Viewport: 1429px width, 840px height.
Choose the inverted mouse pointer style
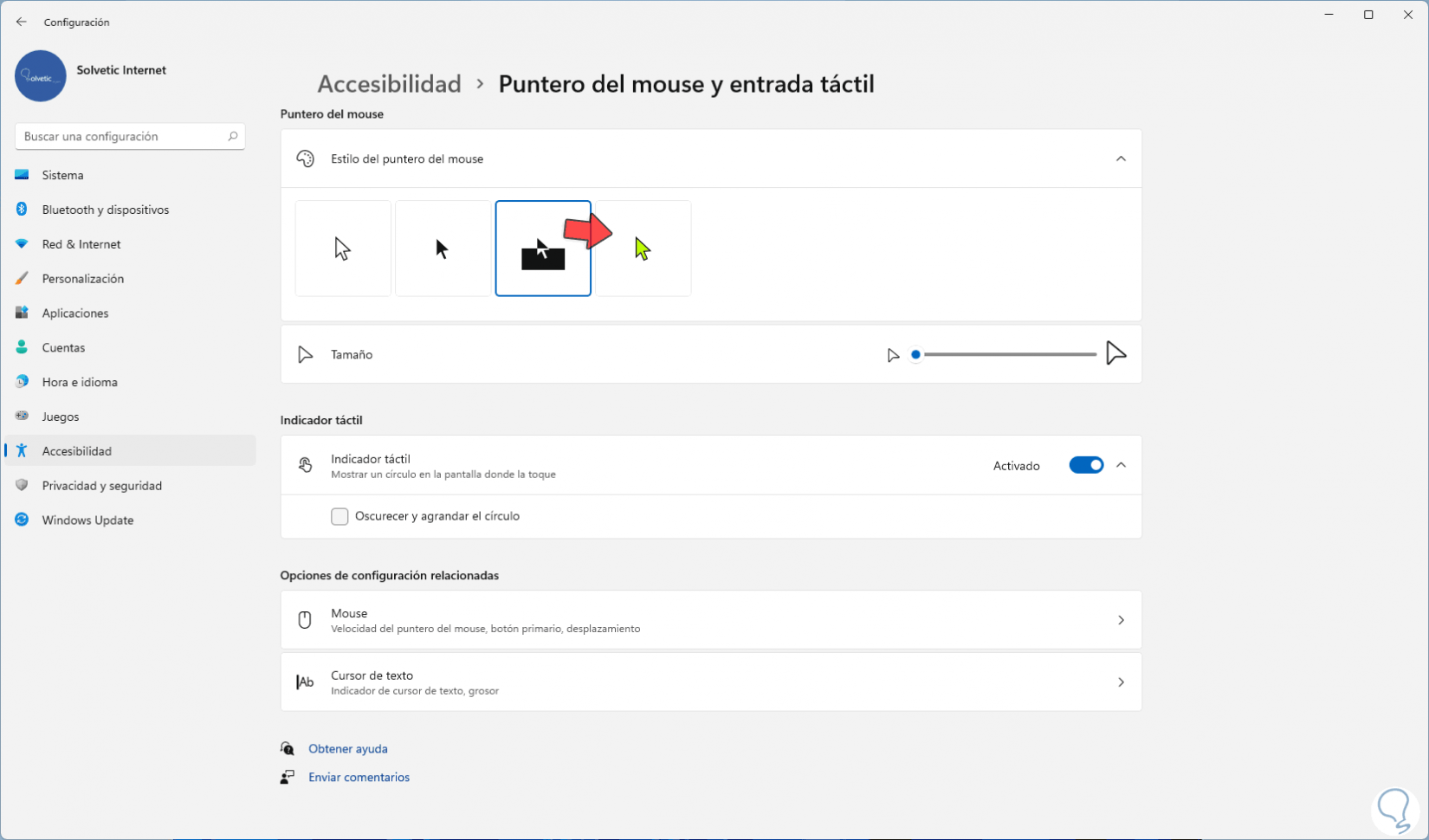tap(543, 249)
